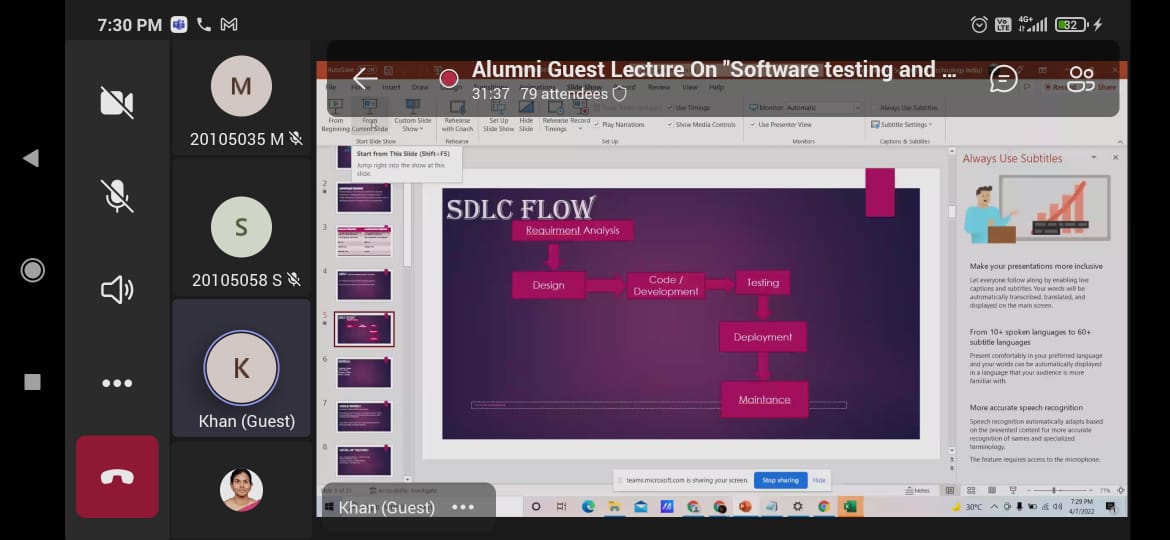
Task: Click Hide on the sharing notification bar
Action: 819,480
